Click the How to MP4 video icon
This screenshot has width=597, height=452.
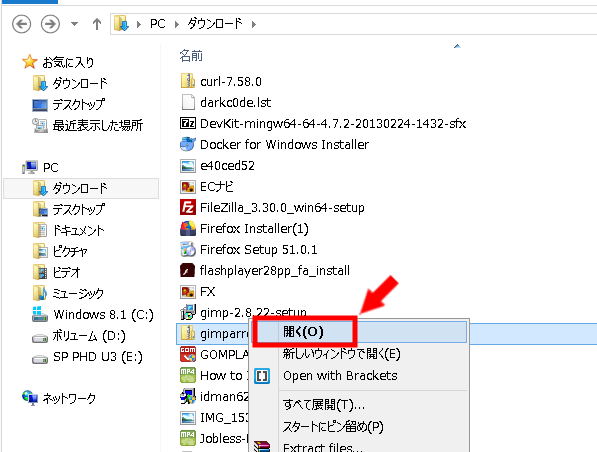(188, 375)
